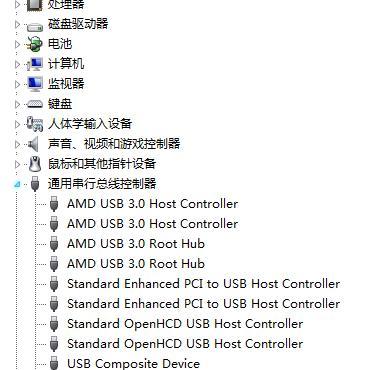Collapse the 通用串行总线控制器 node
The image size is (378, 370).
point(17,184)
